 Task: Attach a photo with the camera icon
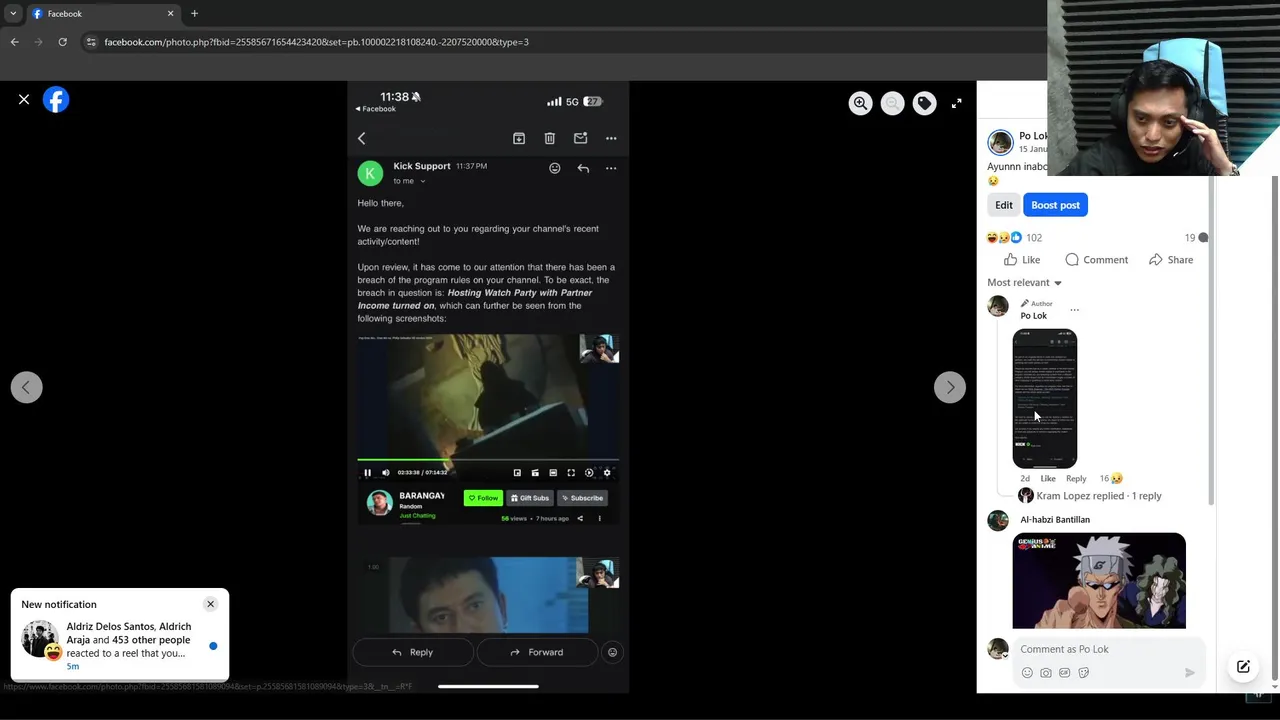[1046, 673]
